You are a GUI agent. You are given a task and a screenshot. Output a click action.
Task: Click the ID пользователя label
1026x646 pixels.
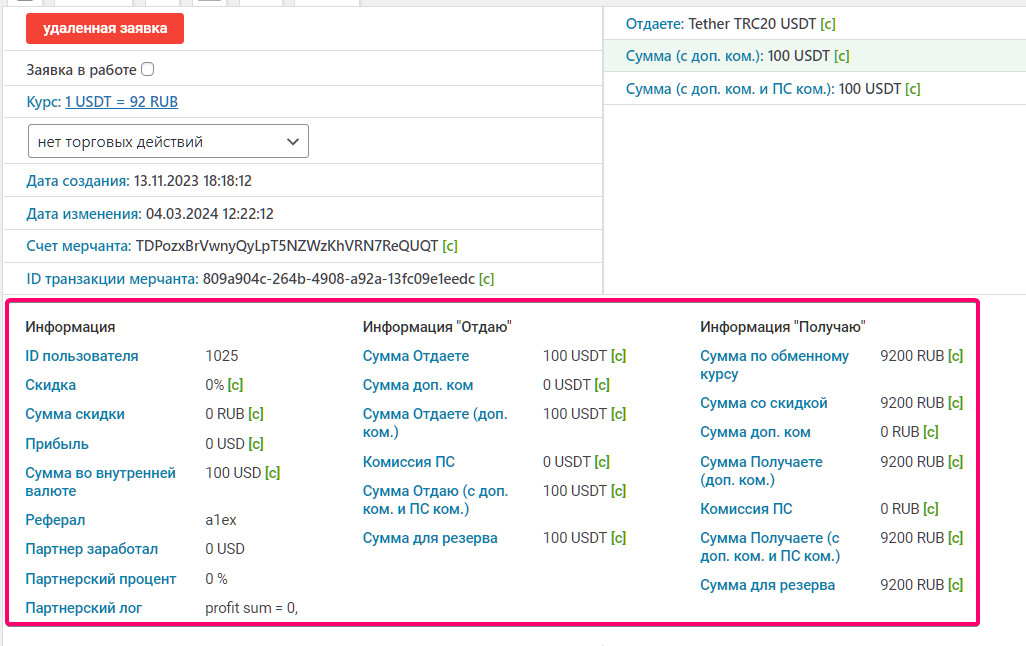coord(82,356)
